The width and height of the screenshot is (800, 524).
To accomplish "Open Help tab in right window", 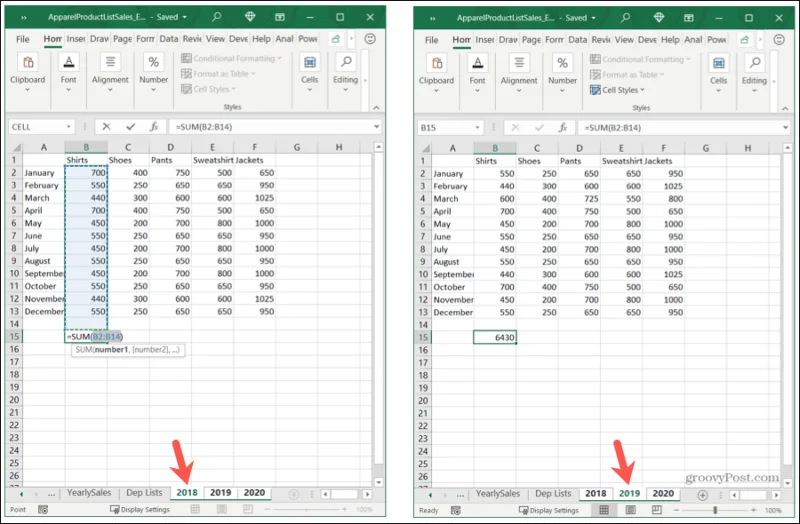I will pyautogui.click(x=670, y=40).
